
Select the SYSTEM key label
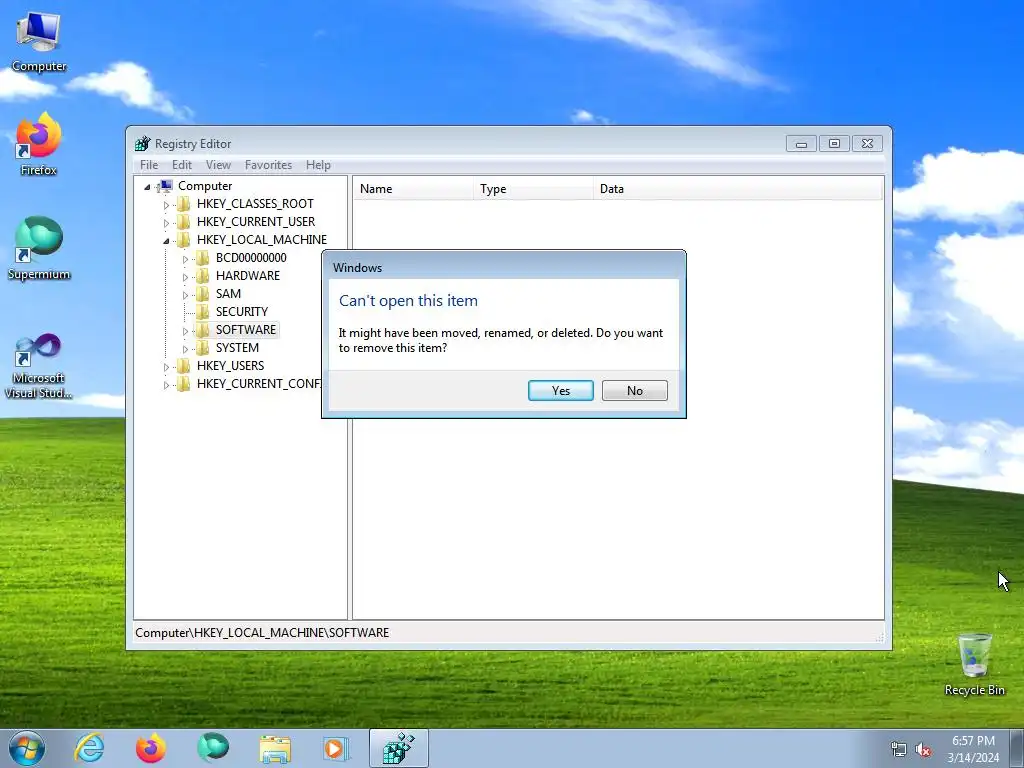[x=237, y=347]
